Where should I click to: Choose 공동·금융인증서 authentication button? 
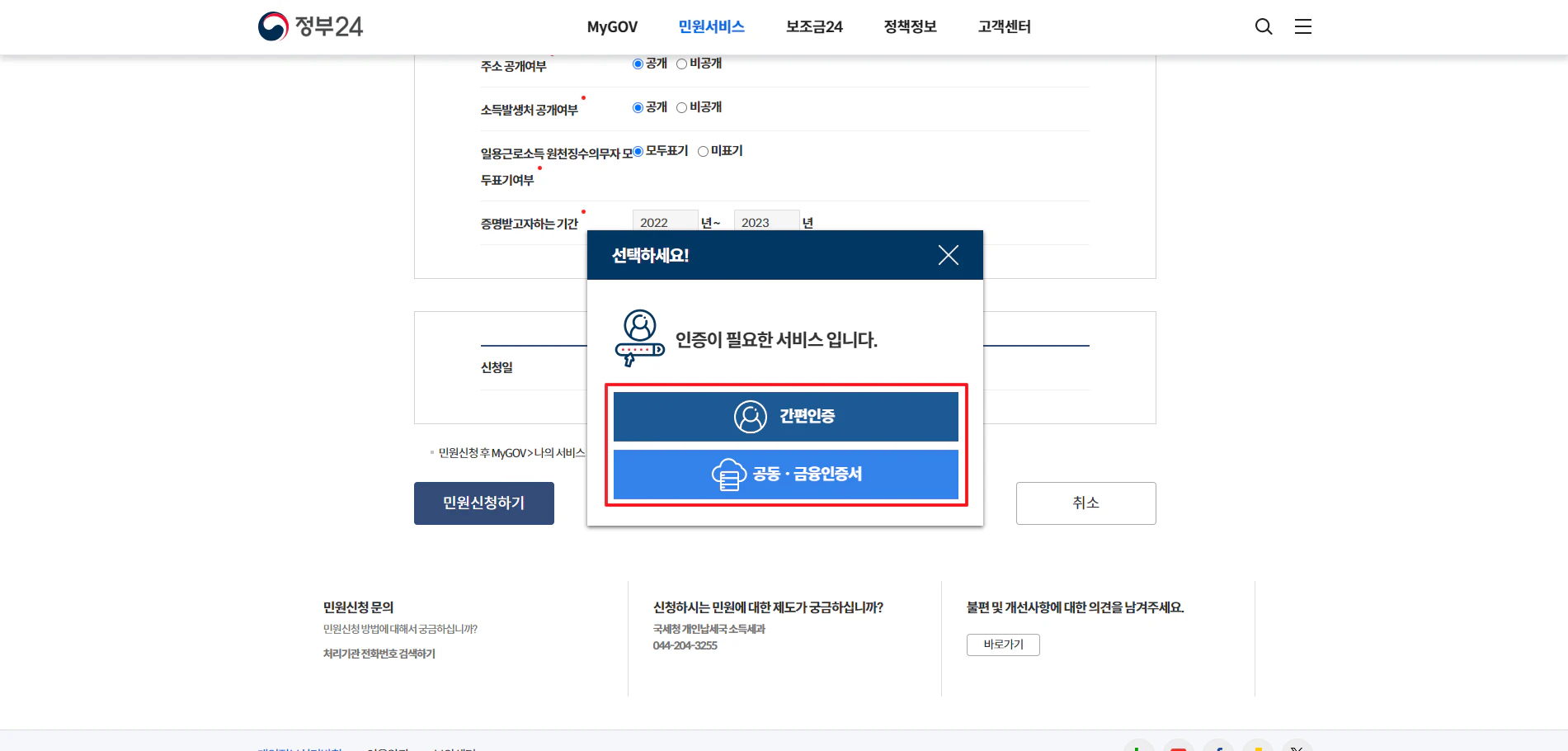point(786,475)
